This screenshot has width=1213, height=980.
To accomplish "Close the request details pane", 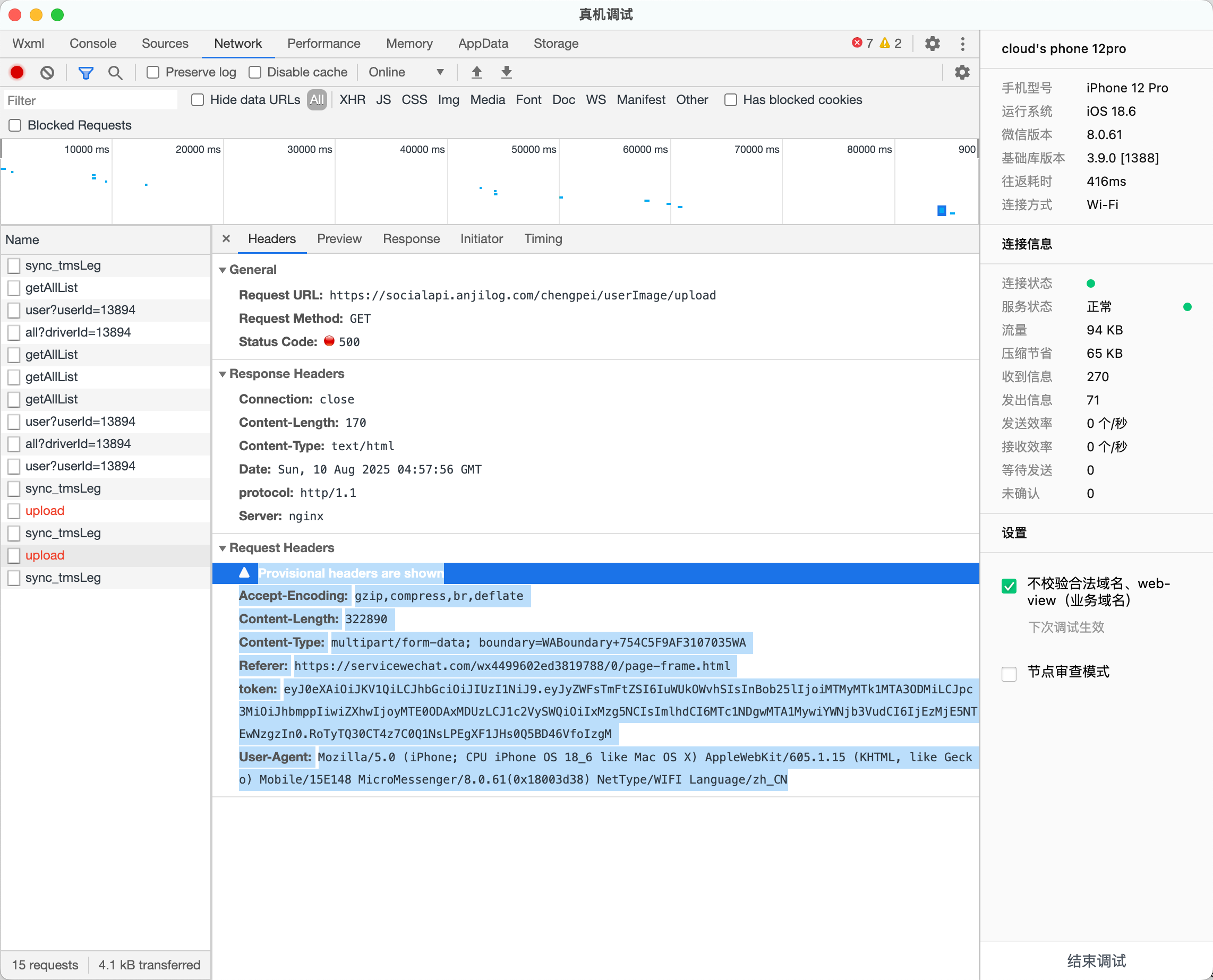I will [x=226, y=239].
